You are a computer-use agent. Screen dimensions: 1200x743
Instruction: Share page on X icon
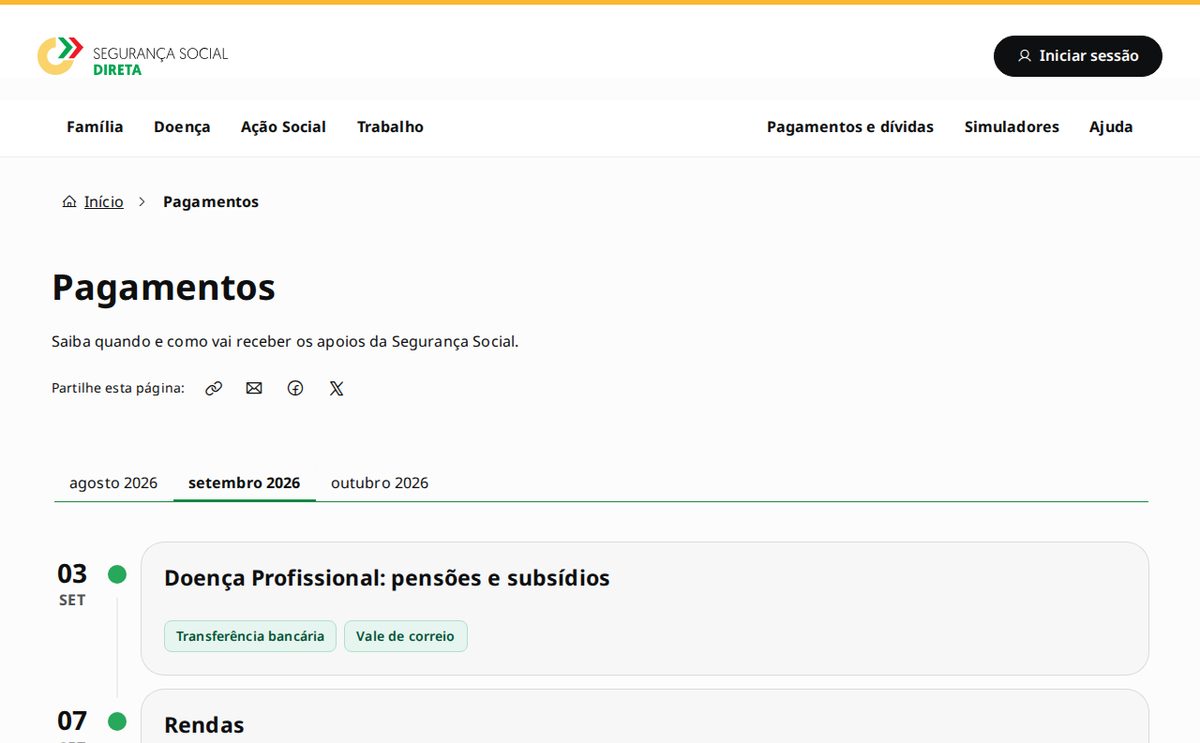(x=336, y=388)
